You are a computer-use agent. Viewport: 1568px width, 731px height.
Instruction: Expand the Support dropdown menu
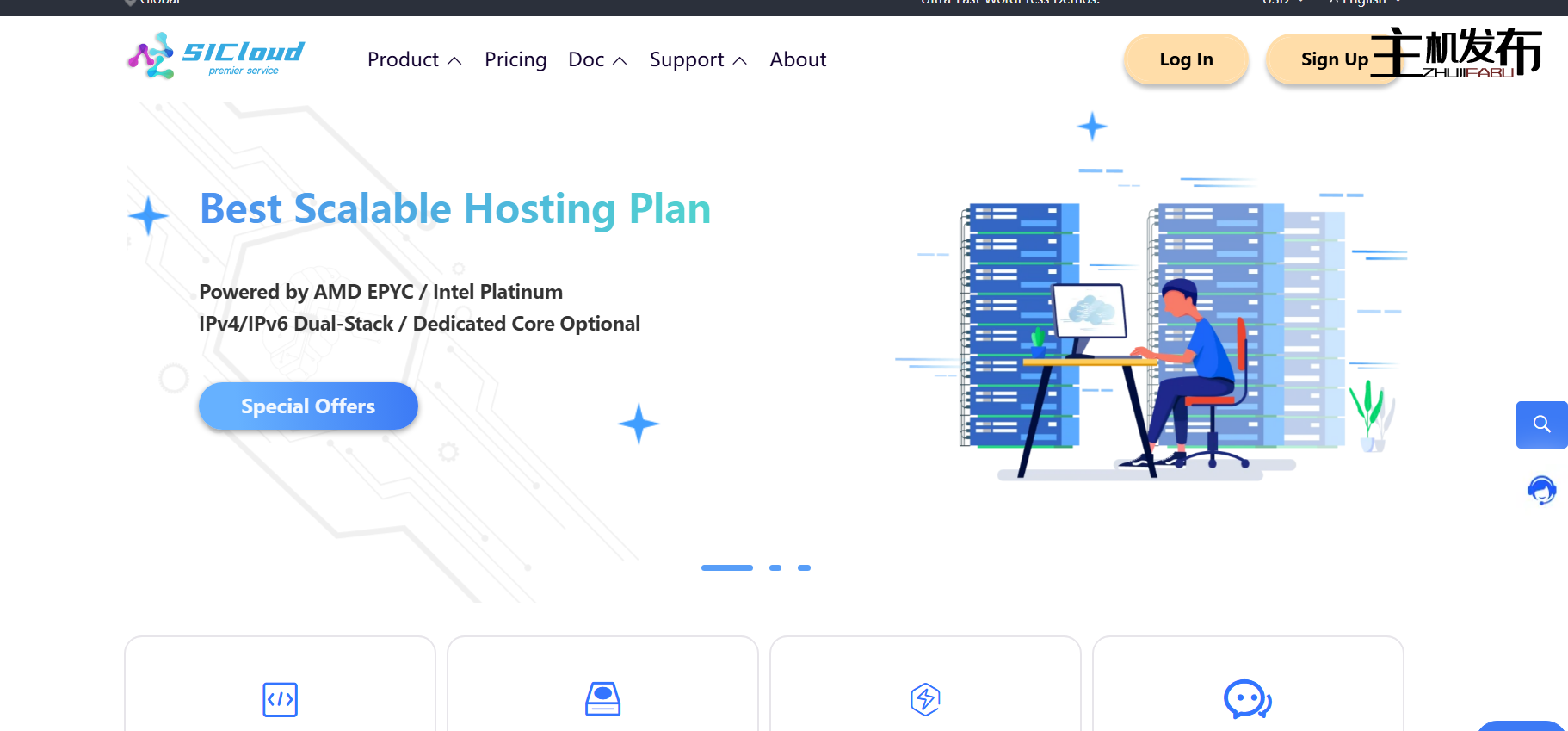697,59
